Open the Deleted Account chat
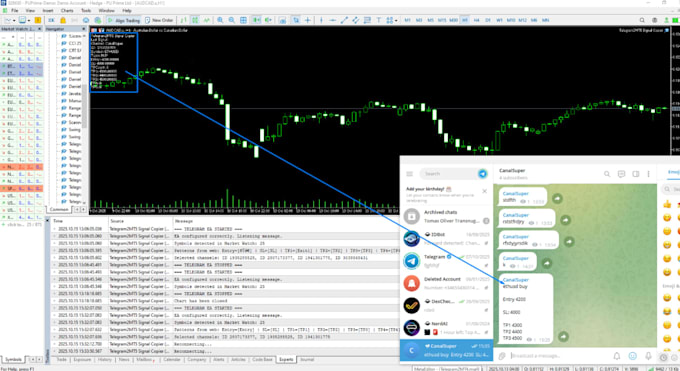Screen dimensions: 680x371 click(447, 283)
